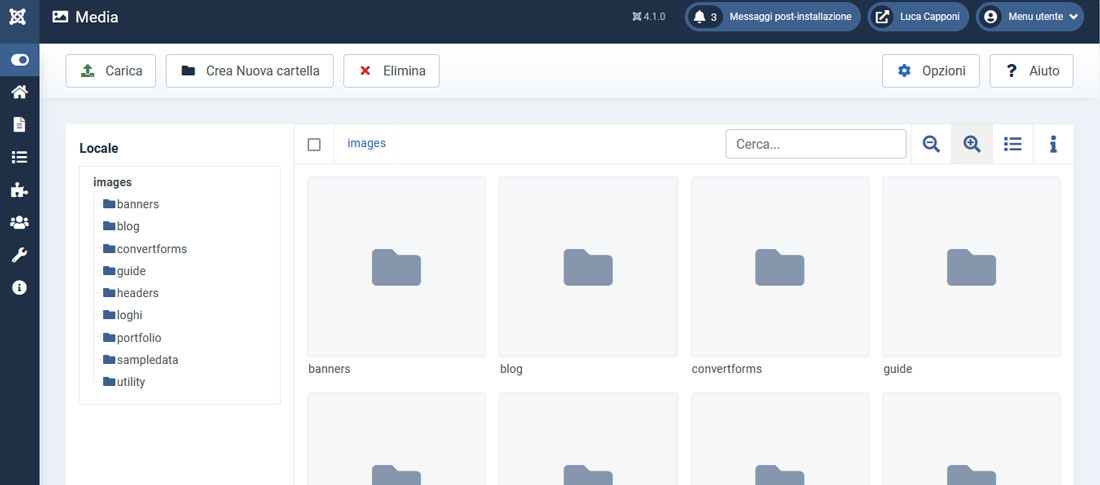Click the Cerca search field
Image resolution: width=1100 pixels, height=485 pixels.
tap(816, 144)
